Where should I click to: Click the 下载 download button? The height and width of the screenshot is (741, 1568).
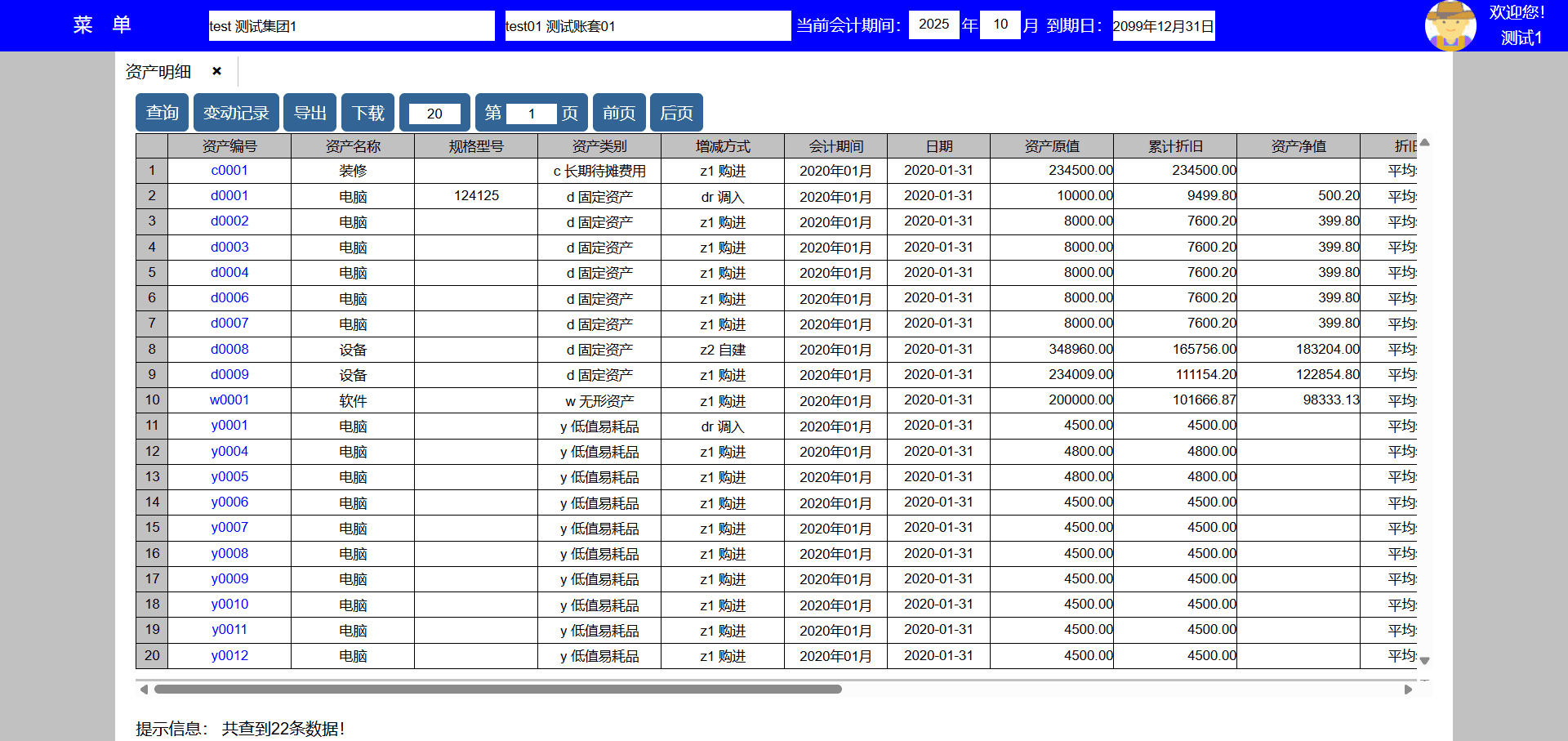coord(367,113)
